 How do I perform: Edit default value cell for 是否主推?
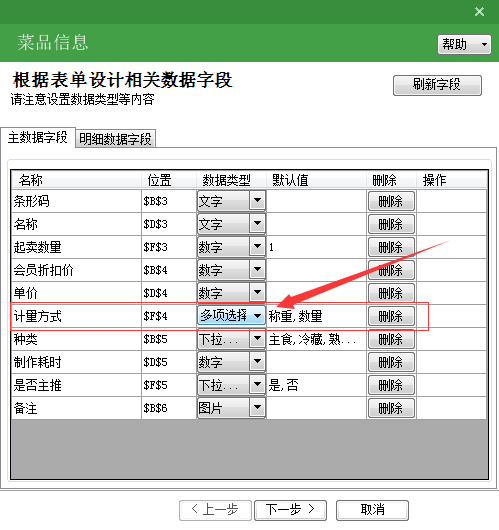316,385
